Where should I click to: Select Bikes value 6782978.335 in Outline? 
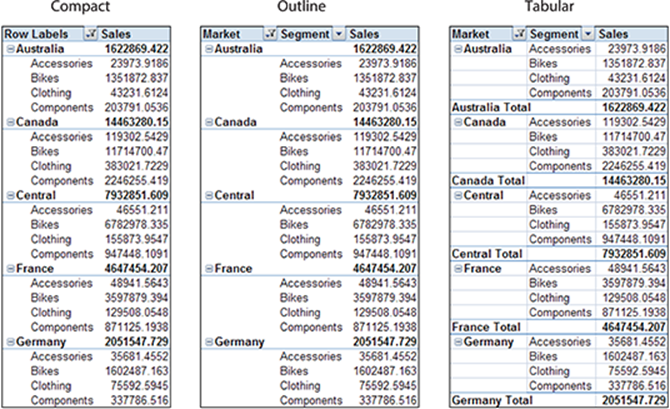tap(385, 225)
